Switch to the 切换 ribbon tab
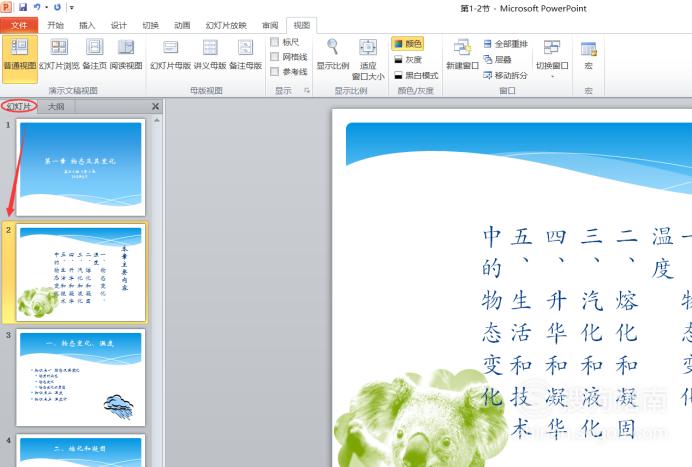This screenshot has width=692, height=467. point(150,26)
